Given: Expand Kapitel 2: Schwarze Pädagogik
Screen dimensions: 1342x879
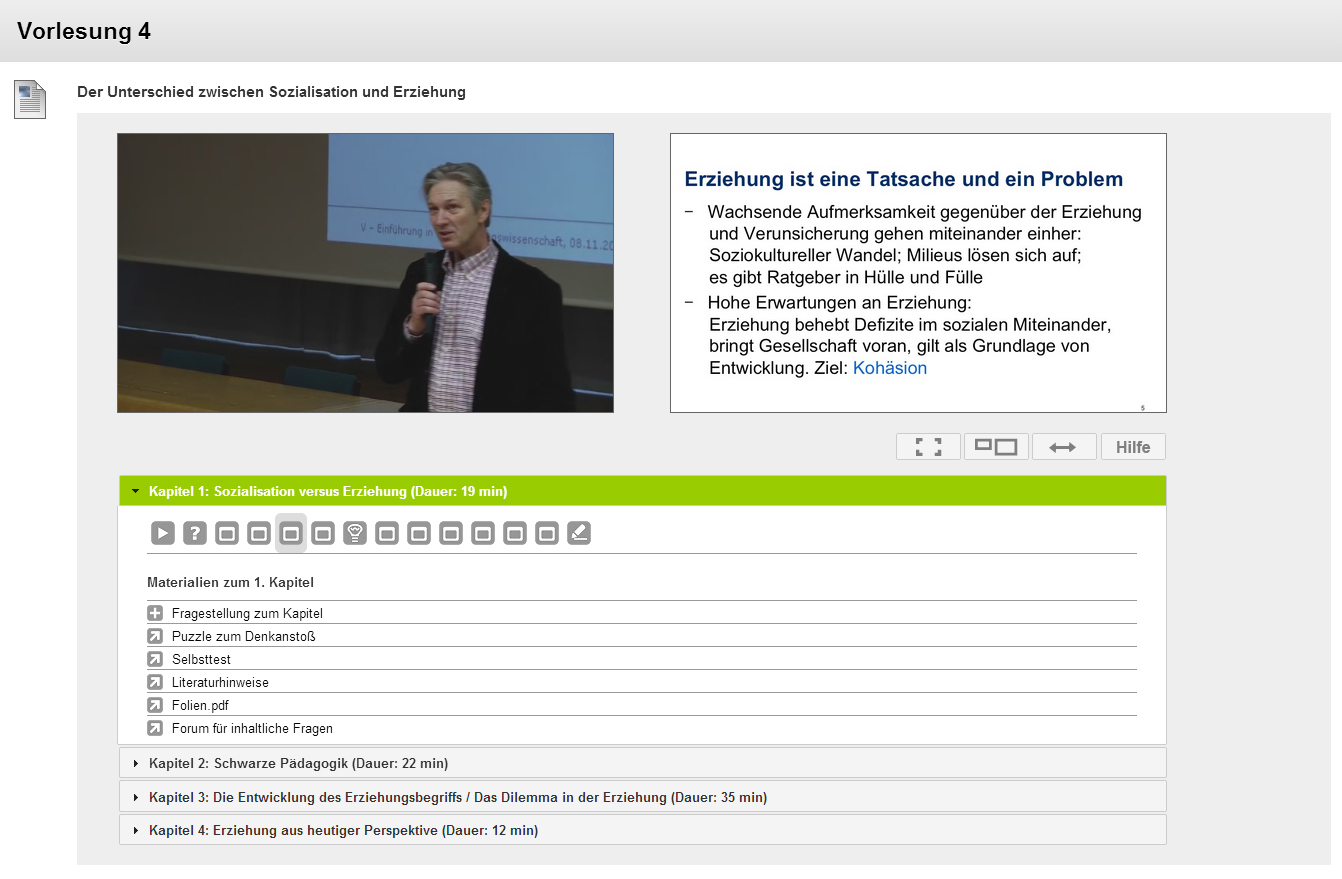Looking at the screenshot, I should 642,763.
